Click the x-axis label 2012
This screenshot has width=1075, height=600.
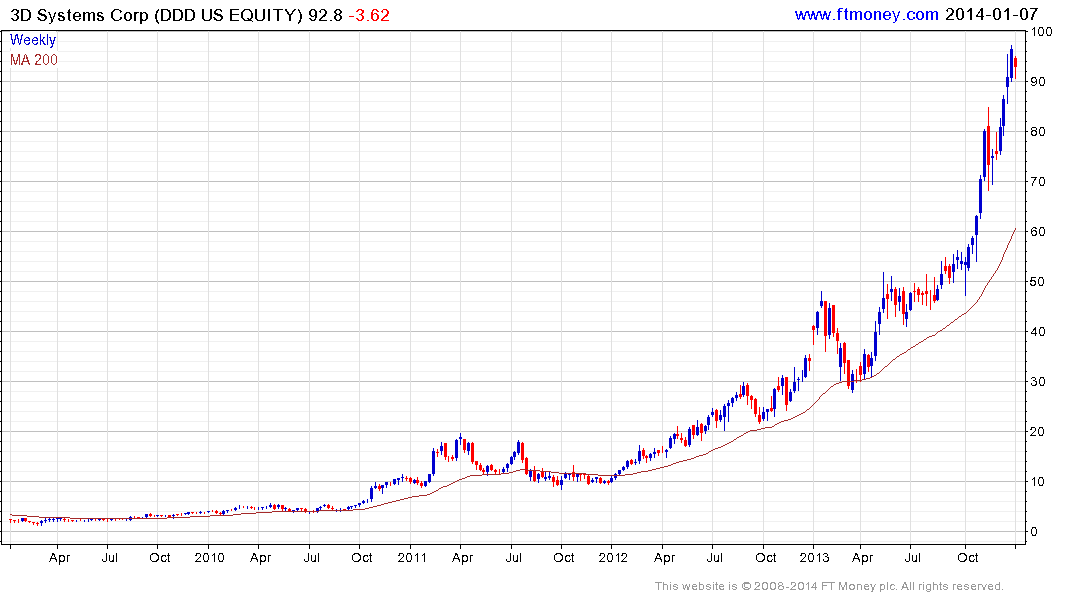[613, 557]
